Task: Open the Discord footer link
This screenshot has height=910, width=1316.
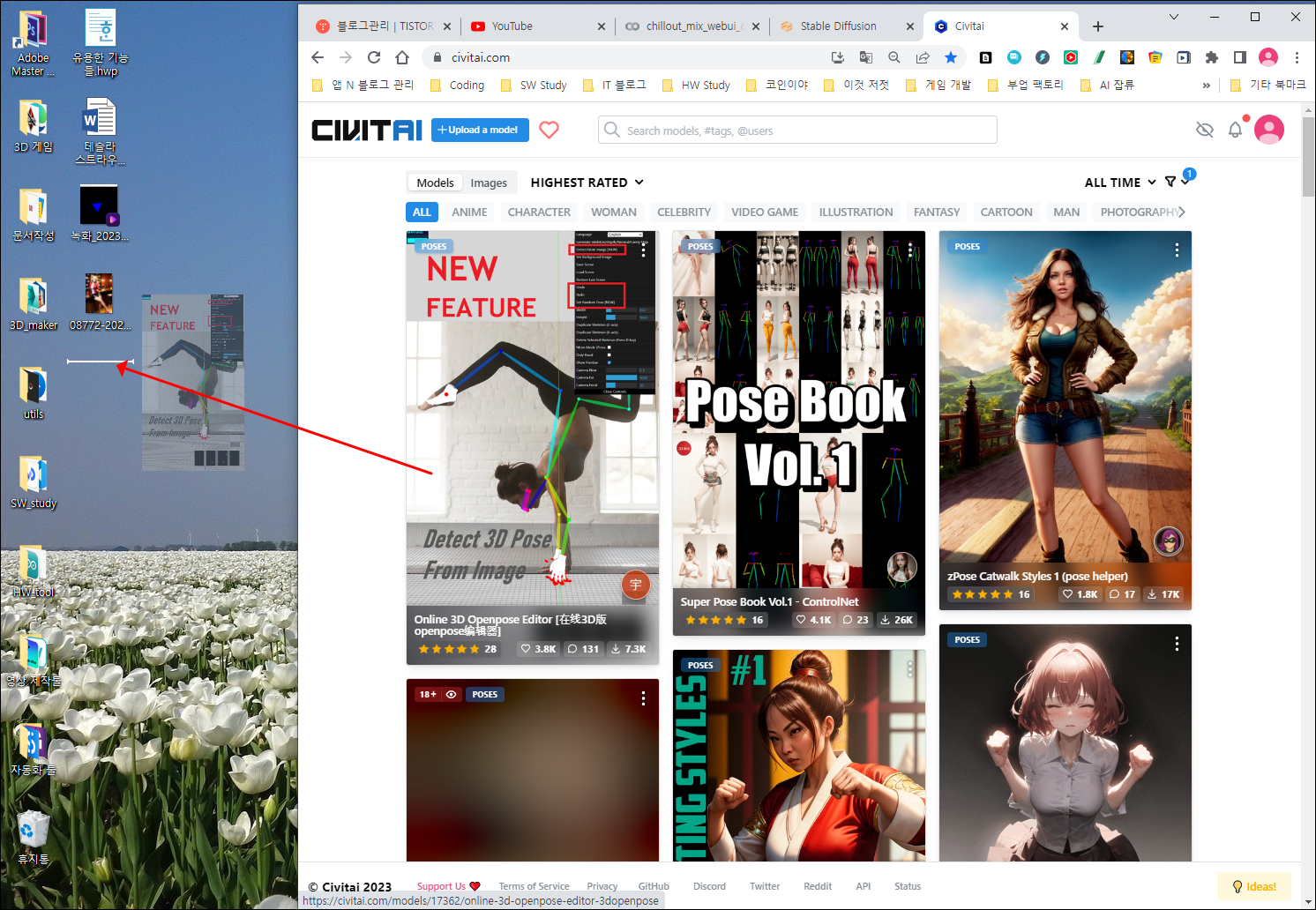Action: pyautogui.click(x=709, y=886)
